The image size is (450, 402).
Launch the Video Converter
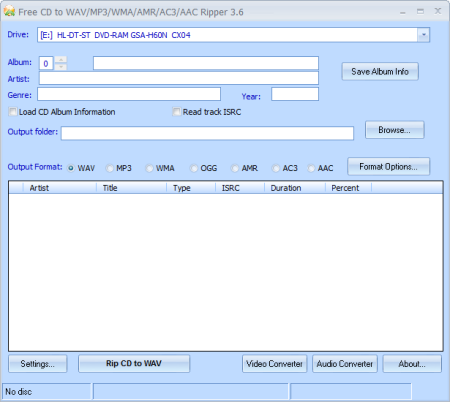[275, 364]
